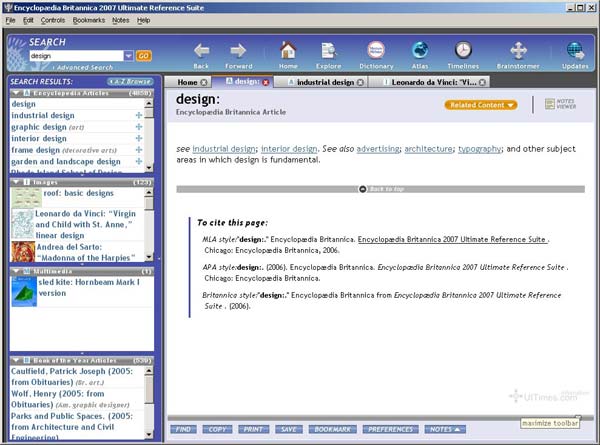Viewport: 600px width, 445px height.
Task: Switch to the Home tab
Action: 187,82
